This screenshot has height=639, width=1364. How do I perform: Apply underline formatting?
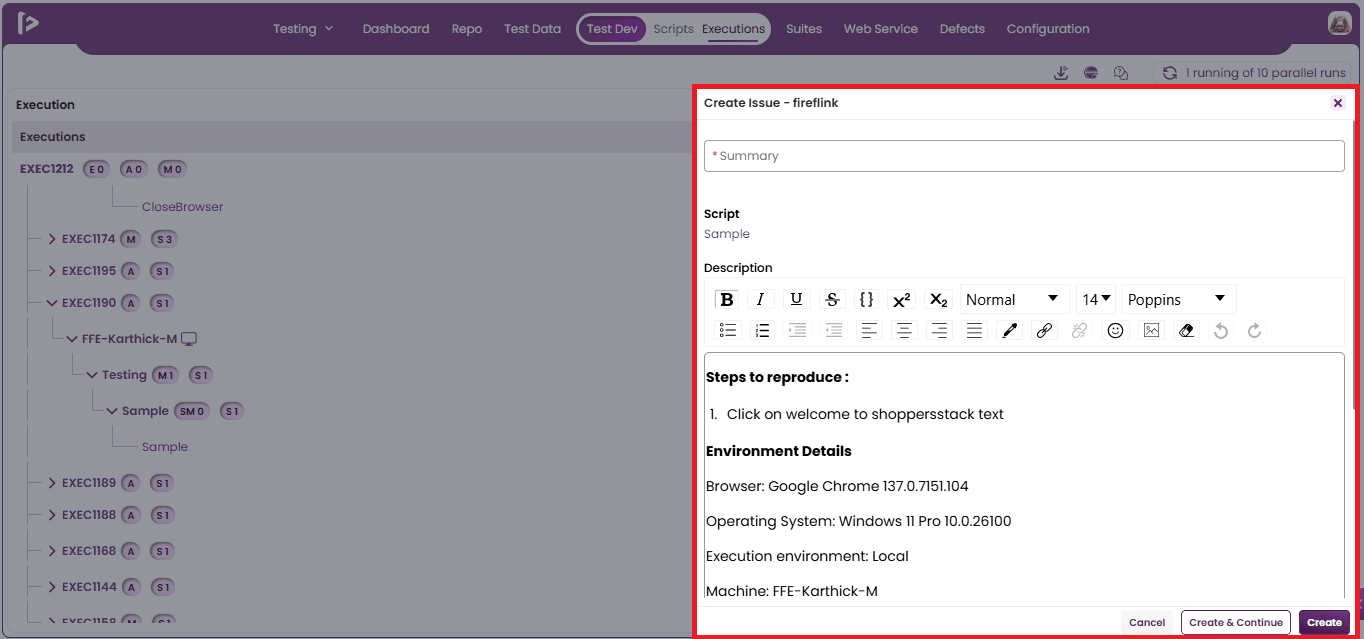coord(796,299)
